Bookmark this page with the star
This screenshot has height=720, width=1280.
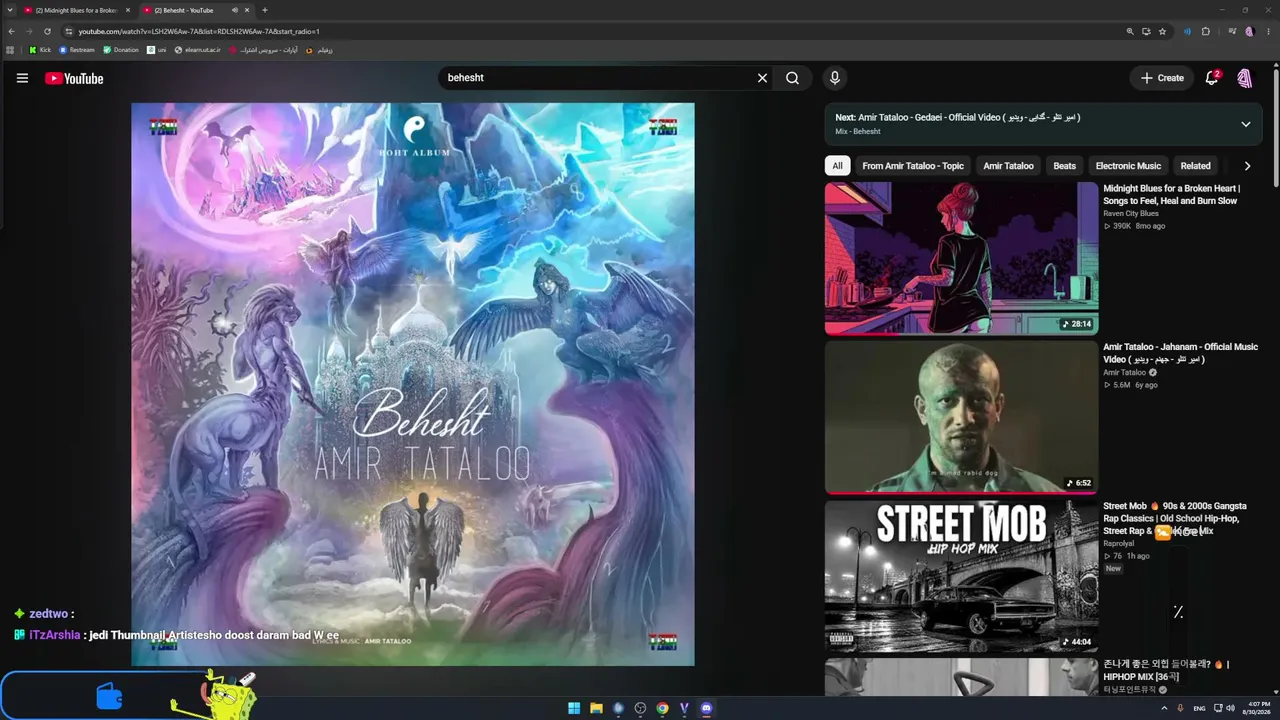[1162, 31]
